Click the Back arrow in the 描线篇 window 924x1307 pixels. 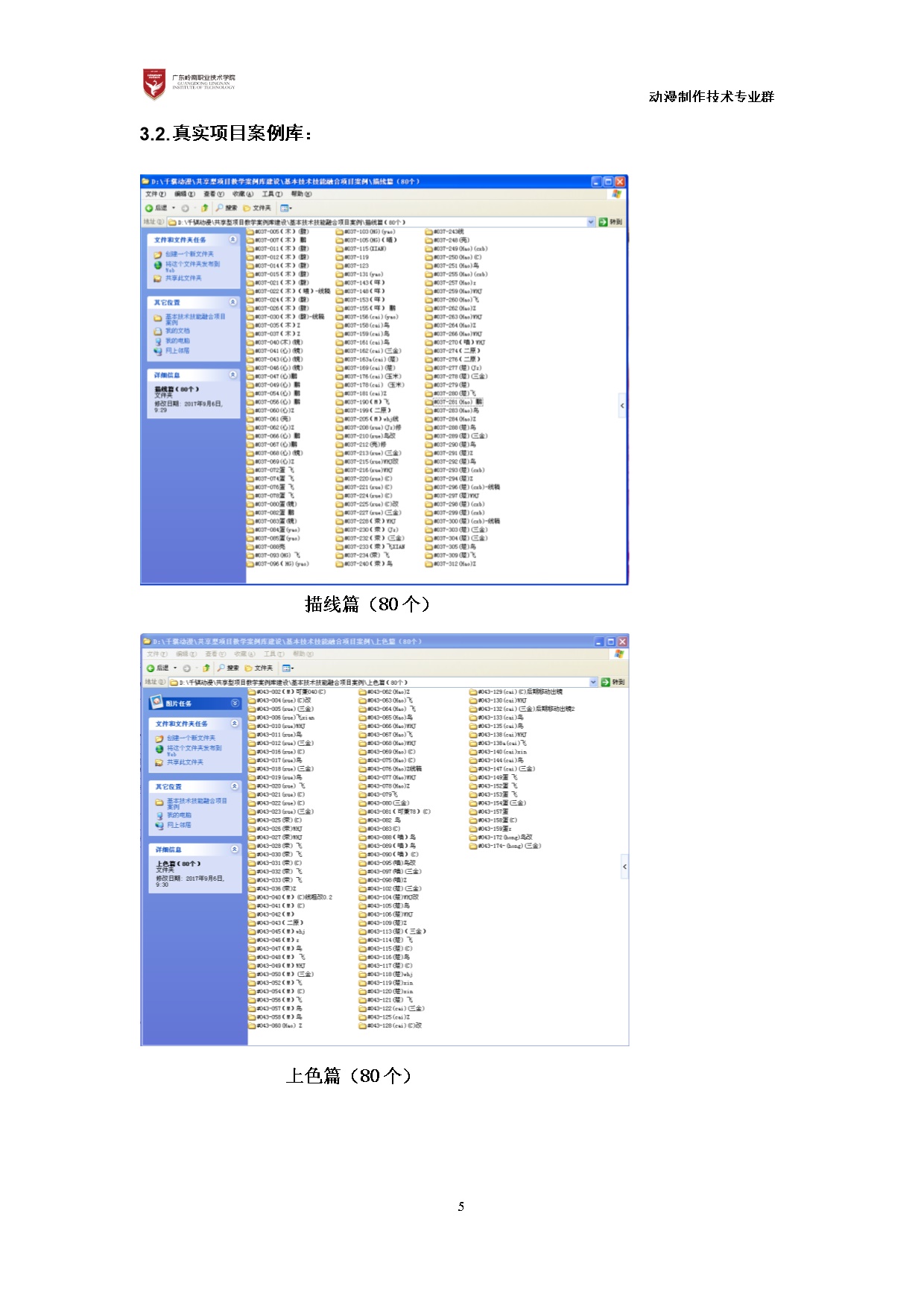pos(150,208)
